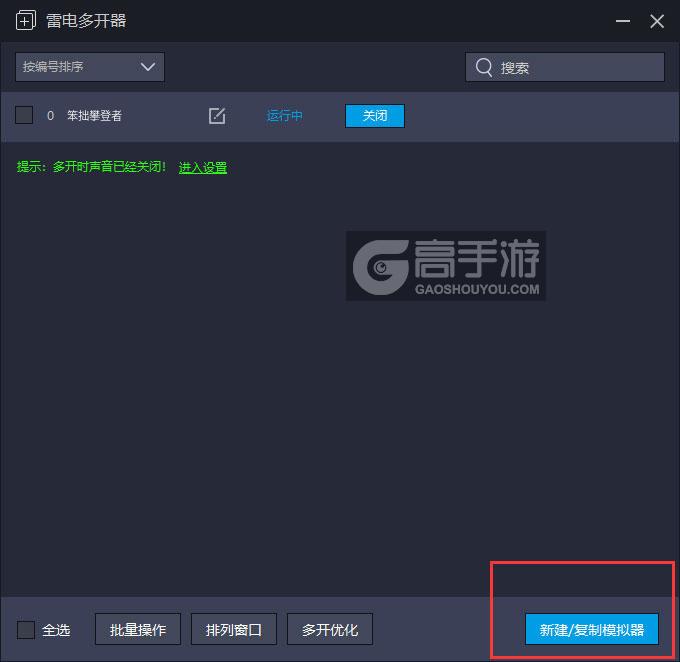
Task: Click the 多开优化 button
Action: pyautogui.click(x=330, y=629)
